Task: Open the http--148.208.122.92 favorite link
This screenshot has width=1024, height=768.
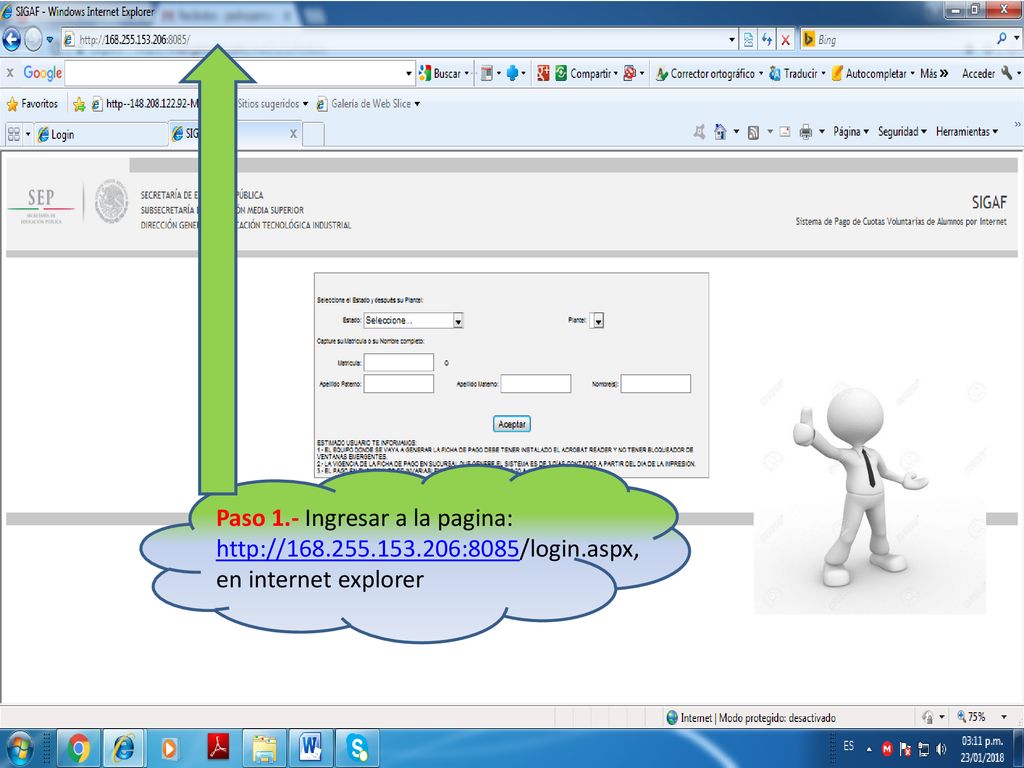Action: click(145, 104)
